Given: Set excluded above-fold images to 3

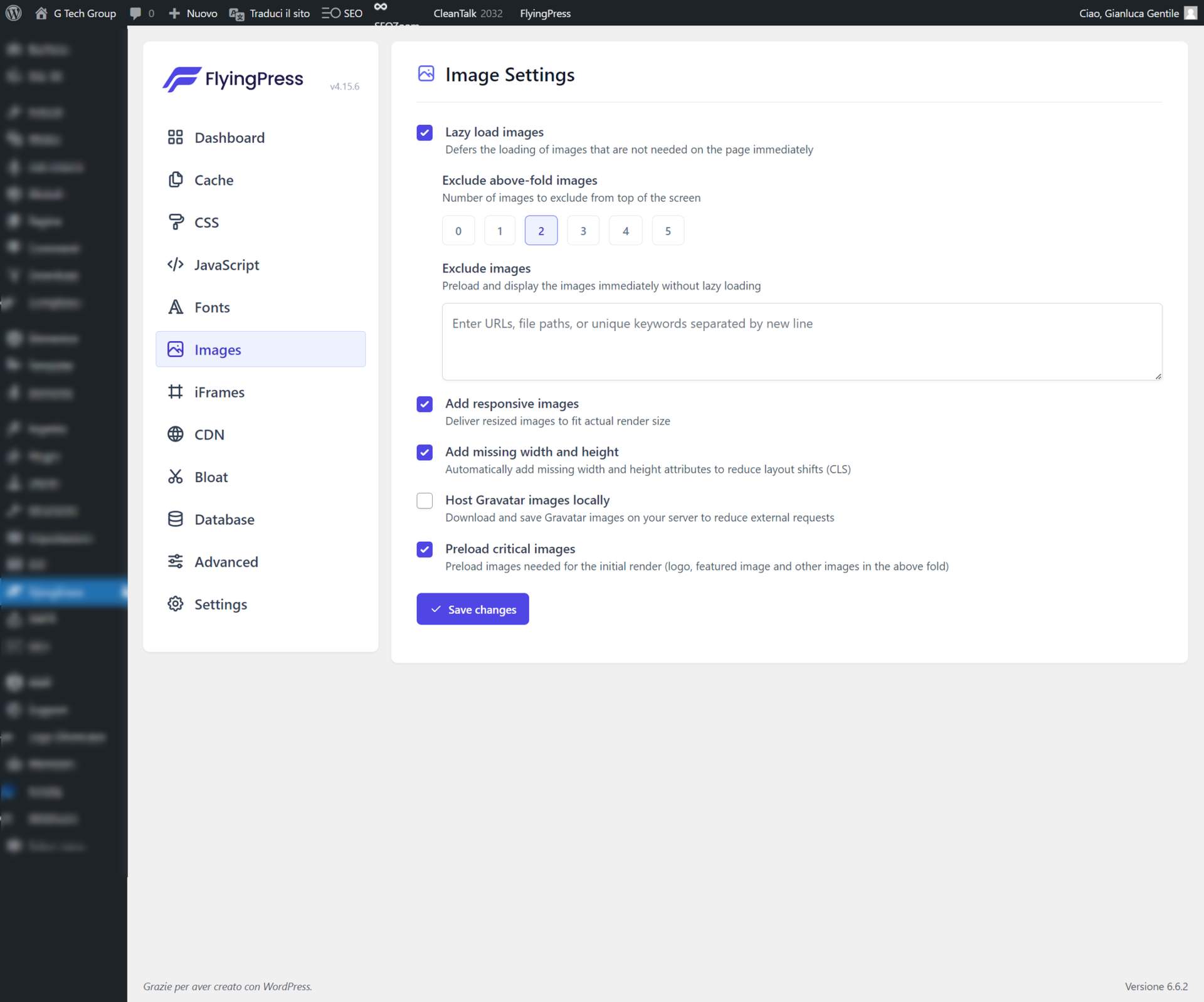Looking at the screenshot, I should pyautogui.click(x=583, y=231).
